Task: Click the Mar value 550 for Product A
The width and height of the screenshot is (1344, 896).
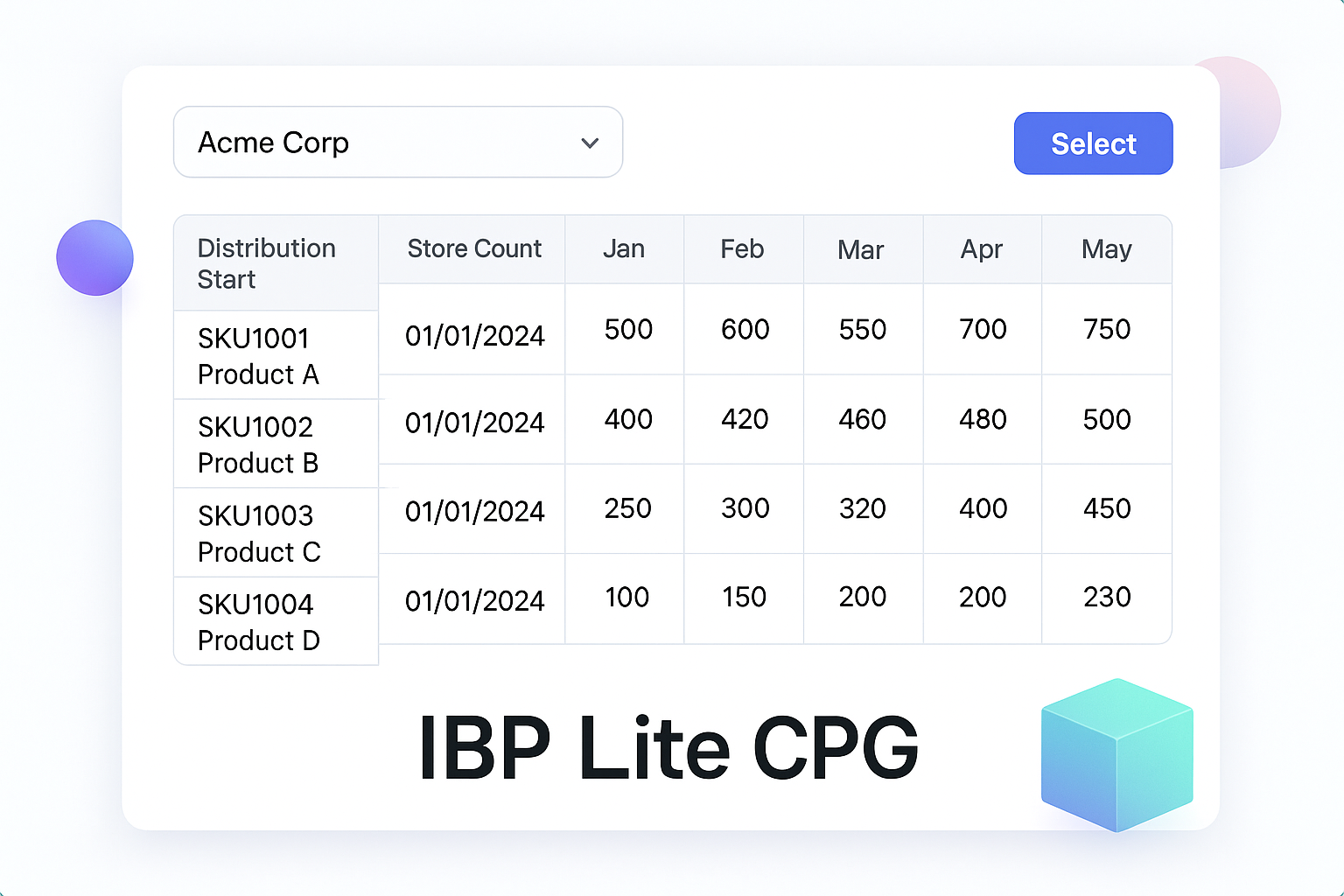Action: click(x=862, y=330)
